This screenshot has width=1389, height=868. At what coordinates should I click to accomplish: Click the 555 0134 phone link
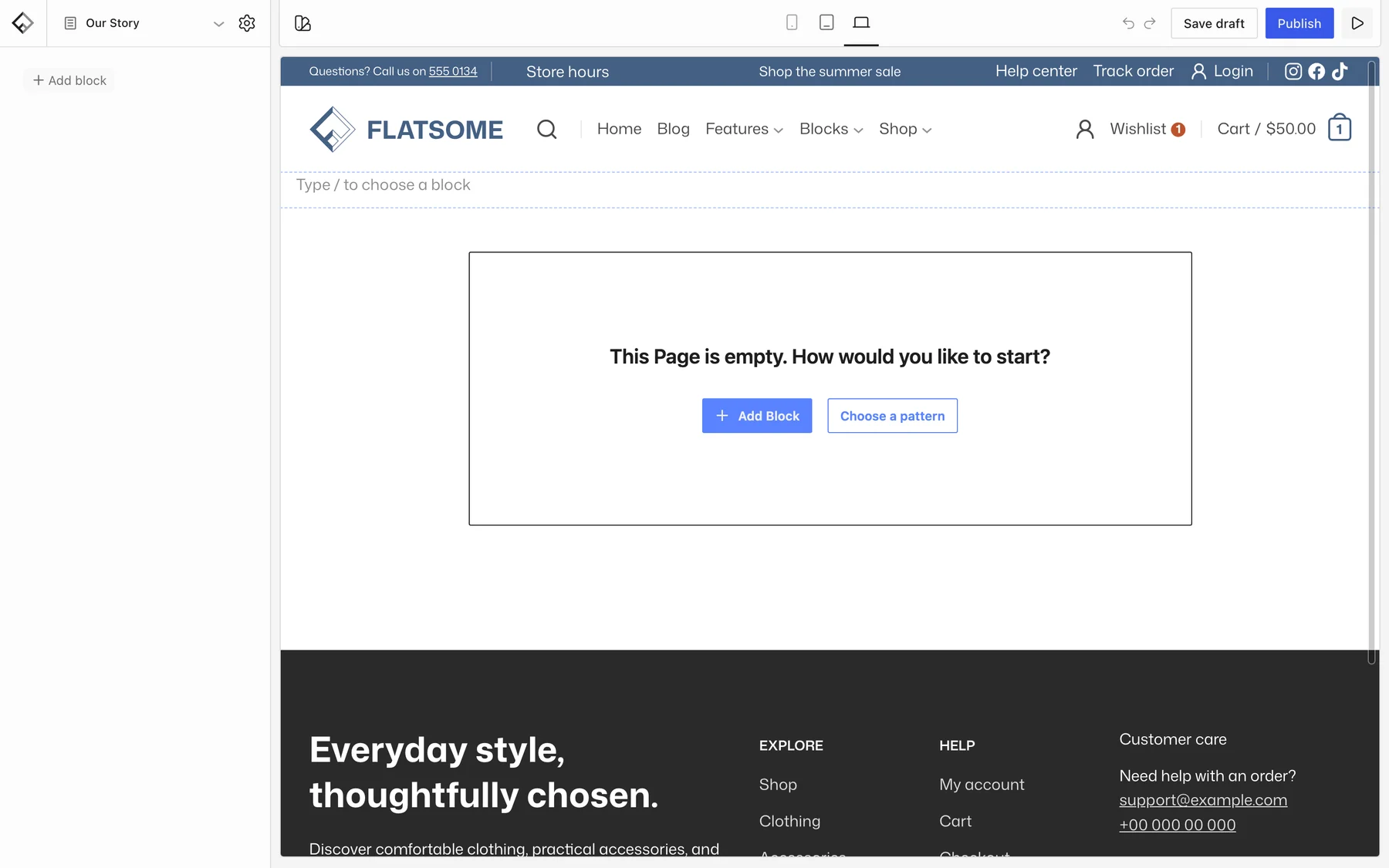453,71
